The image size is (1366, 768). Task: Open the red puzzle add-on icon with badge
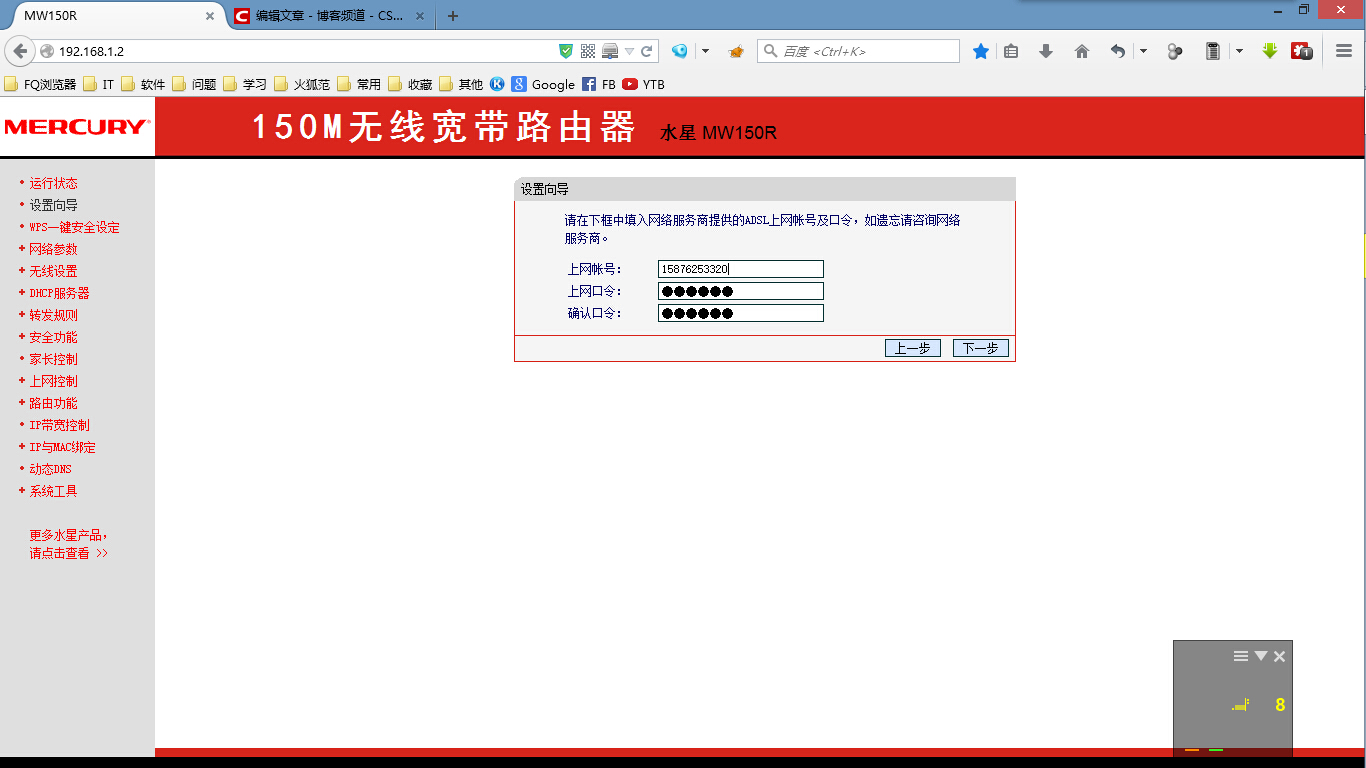(1302, 51)
